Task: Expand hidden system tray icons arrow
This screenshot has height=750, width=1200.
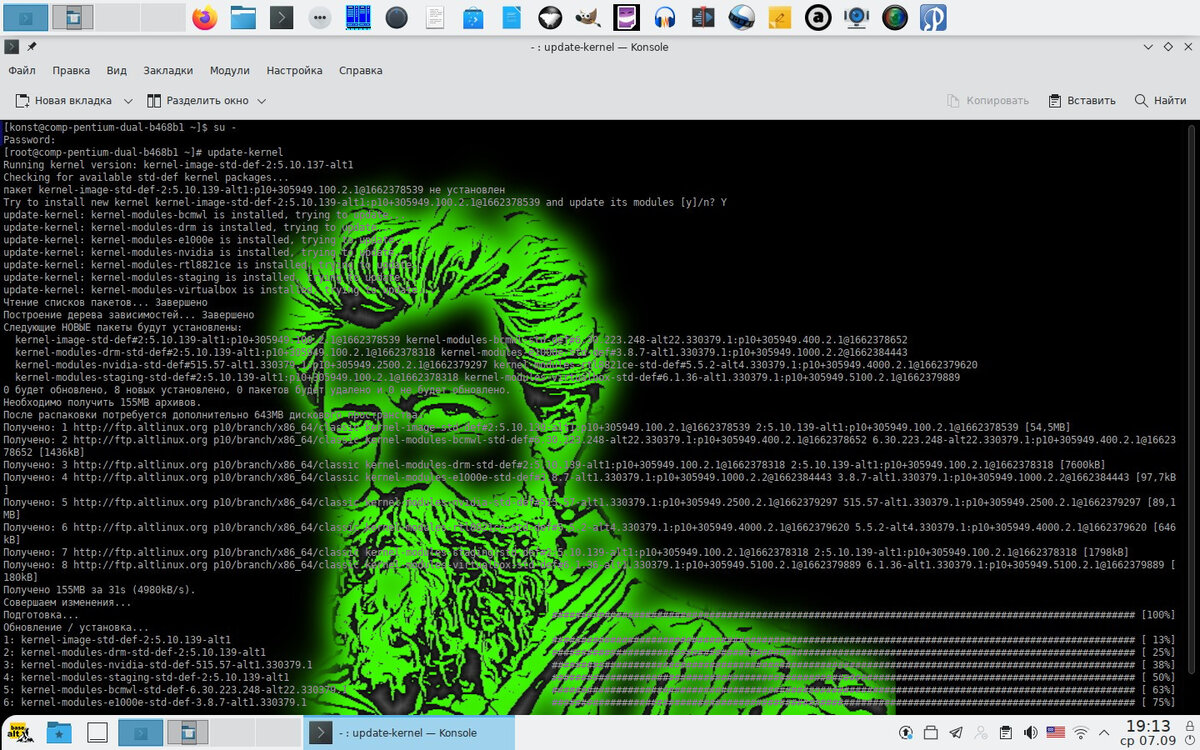Action: pos(1106,733)
